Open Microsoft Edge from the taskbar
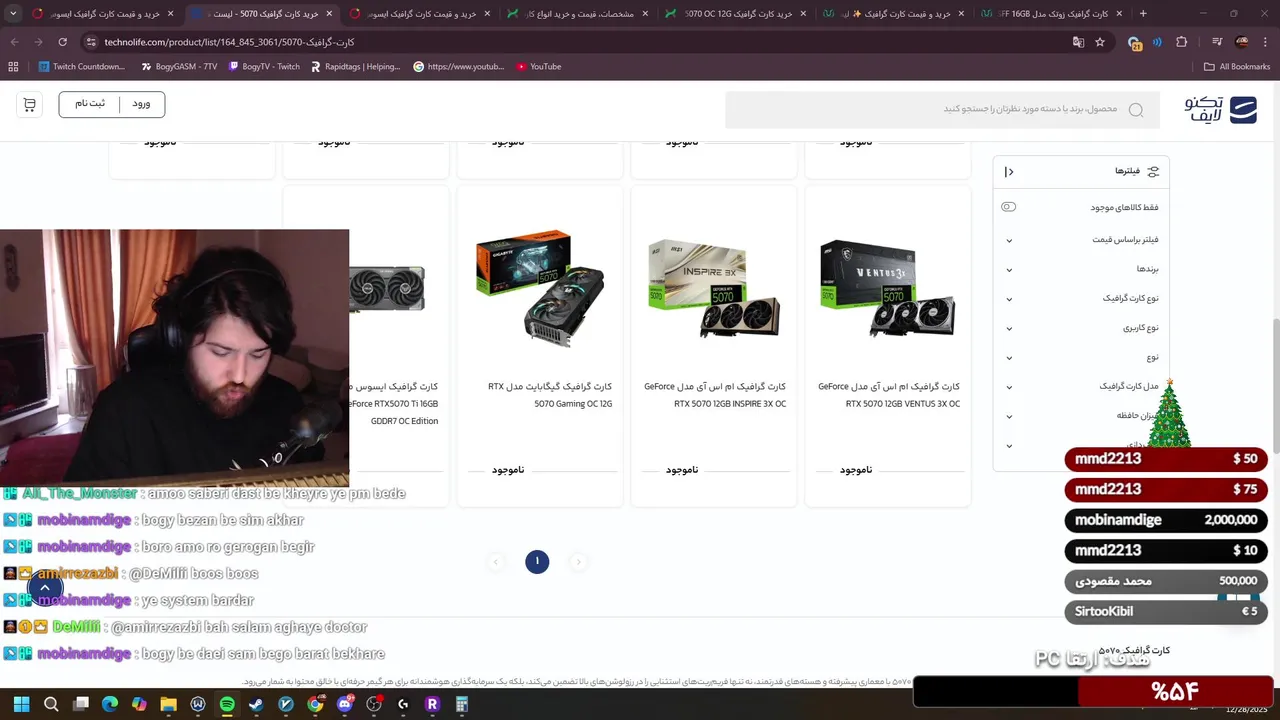The image size is (1280, 720). click(110, 704)
